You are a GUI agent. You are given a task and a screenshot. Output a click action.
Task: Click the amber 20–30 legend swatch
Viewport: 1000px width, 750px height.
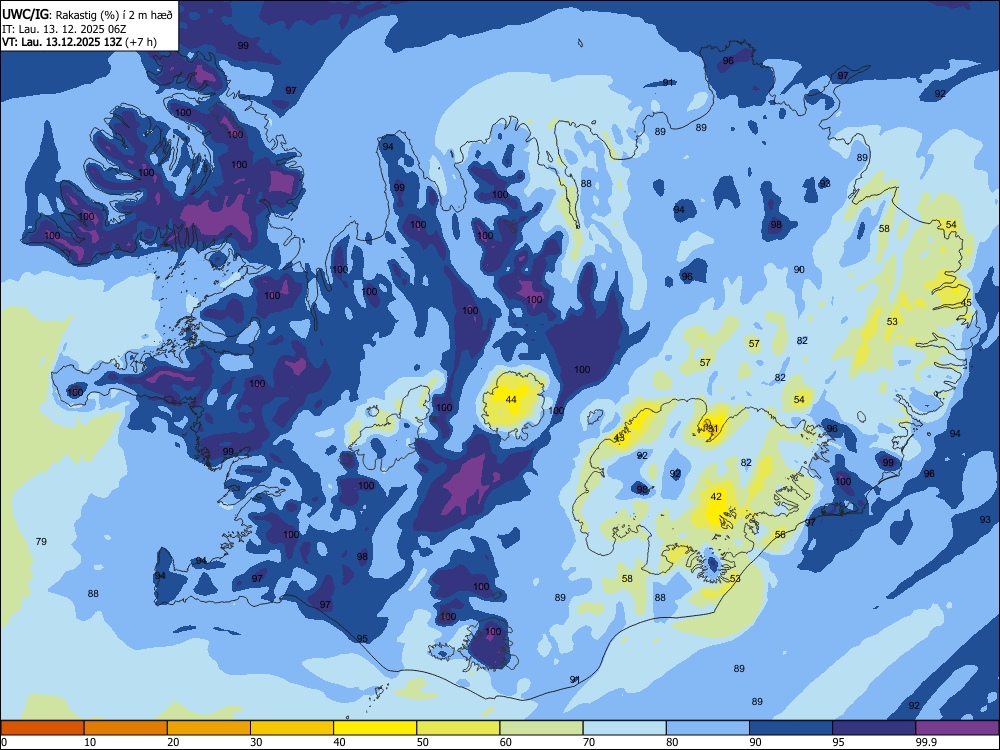[209, 728]
